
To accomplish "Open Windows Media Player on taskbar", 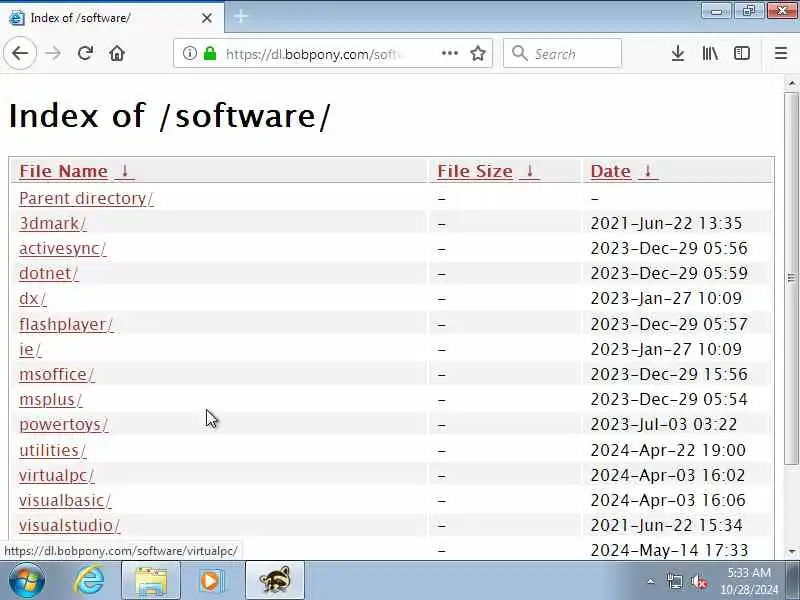I will tap(211, 580).
